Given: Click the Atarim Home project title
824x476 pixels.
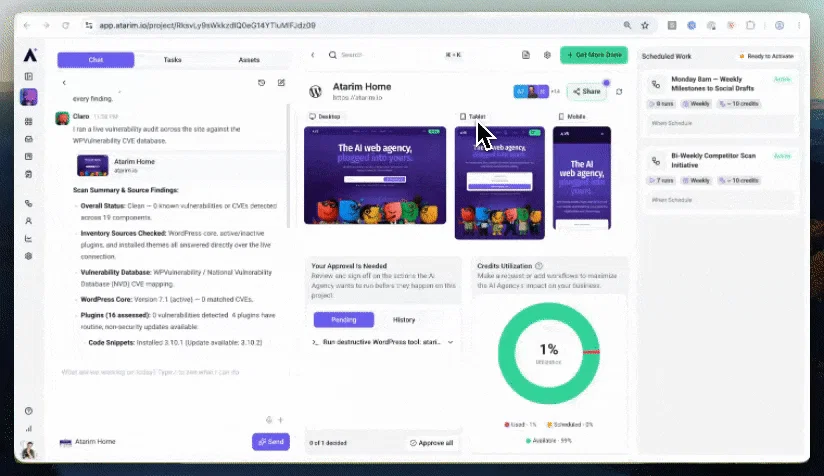Looking at the screenshot, I should click(x=362, y=87).
